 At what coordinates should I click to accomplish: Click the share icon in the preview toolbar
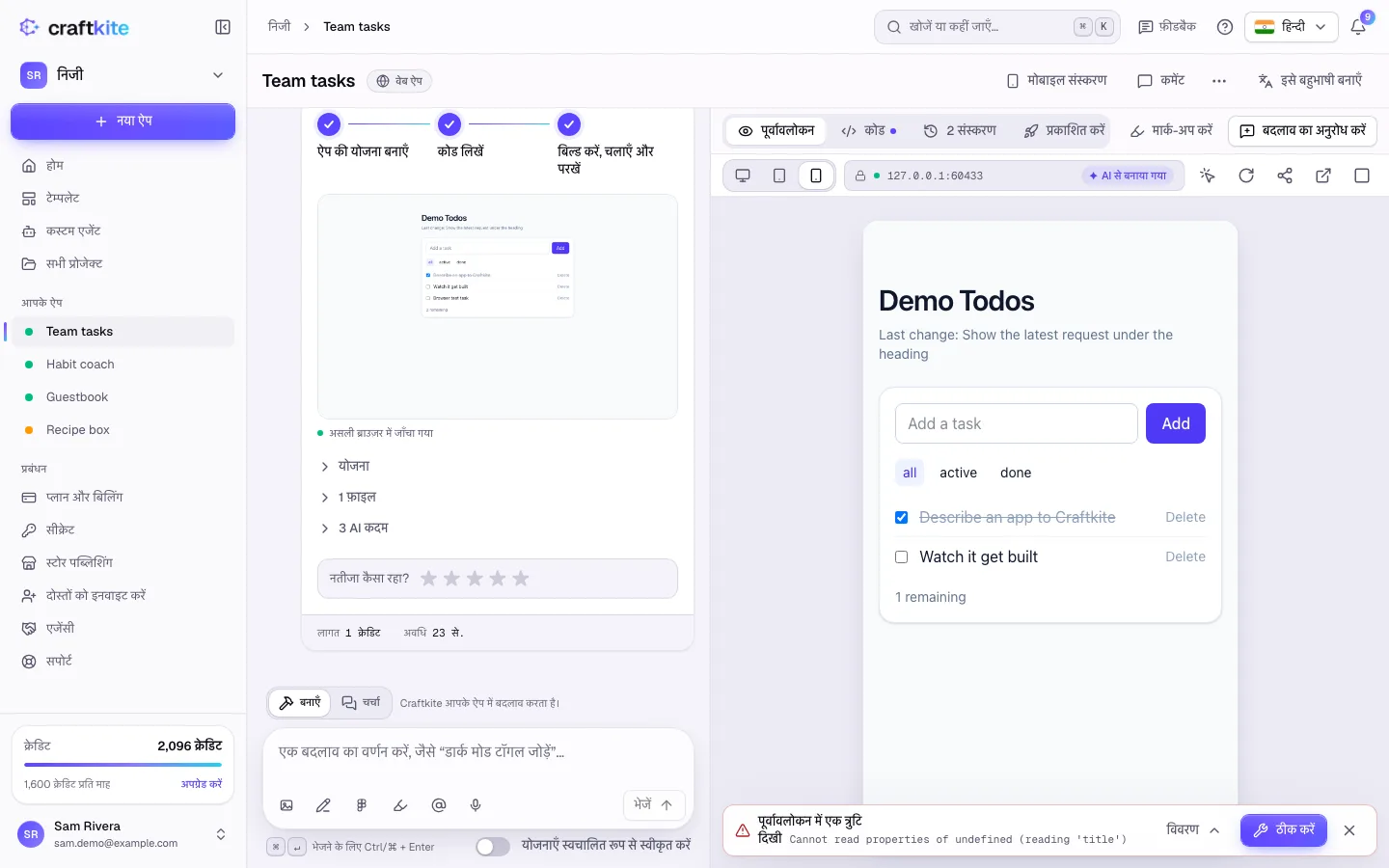[1285, 176]
